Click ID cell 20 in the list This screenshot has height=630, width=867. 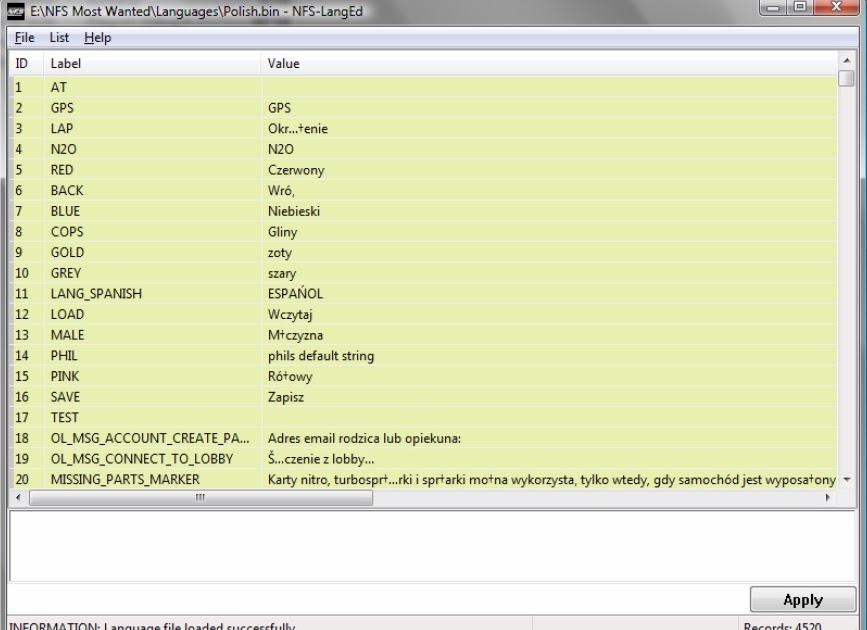pos(22,480)
